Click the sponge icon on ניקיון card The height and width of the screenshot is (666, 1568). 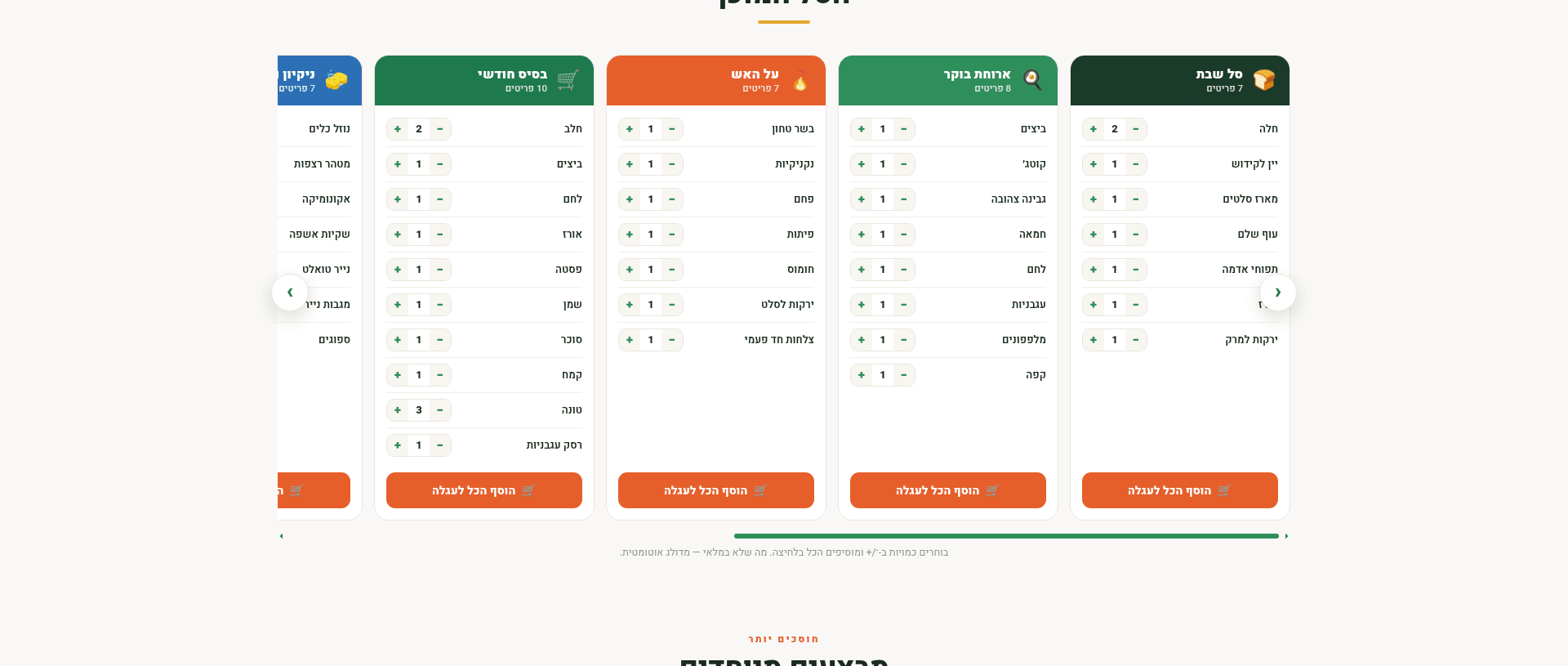336,80
